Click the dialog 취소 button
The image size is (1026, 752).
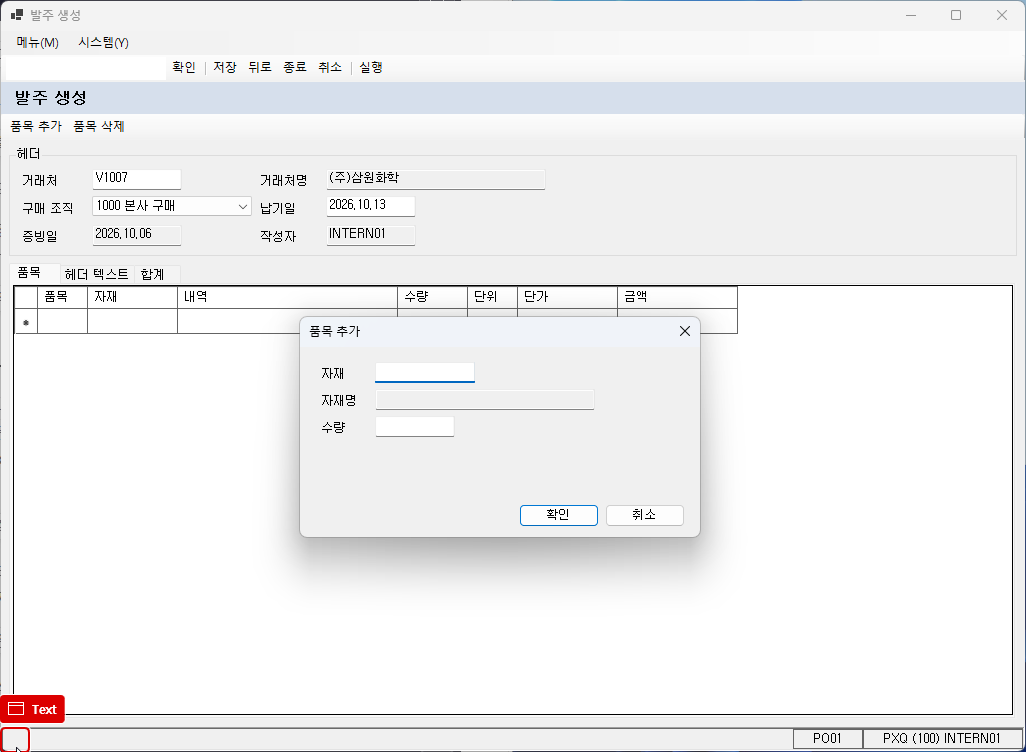click(x=645, y=515)
